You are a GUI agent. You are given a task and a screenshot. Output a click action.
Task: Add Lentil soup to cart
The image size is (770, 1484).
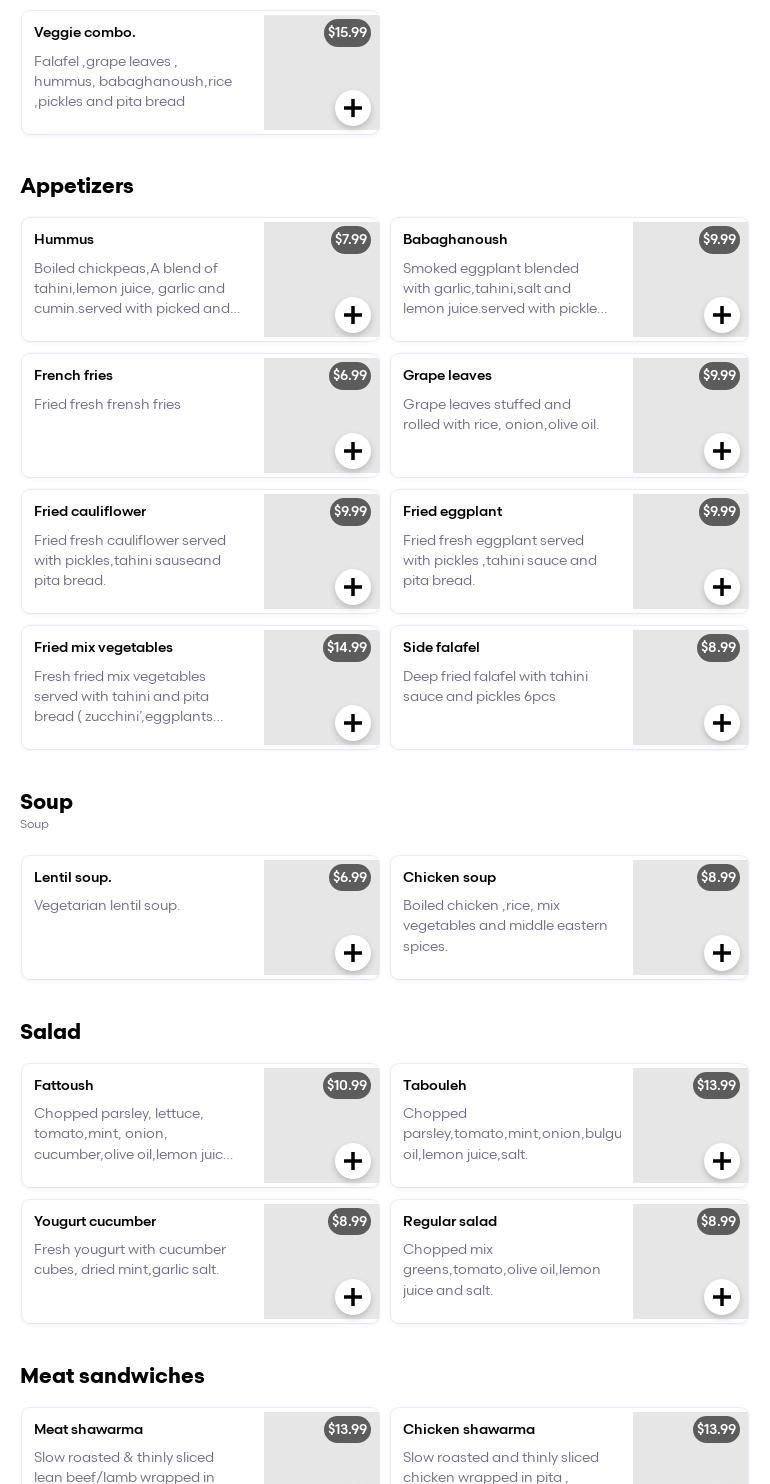pos(353,953)
